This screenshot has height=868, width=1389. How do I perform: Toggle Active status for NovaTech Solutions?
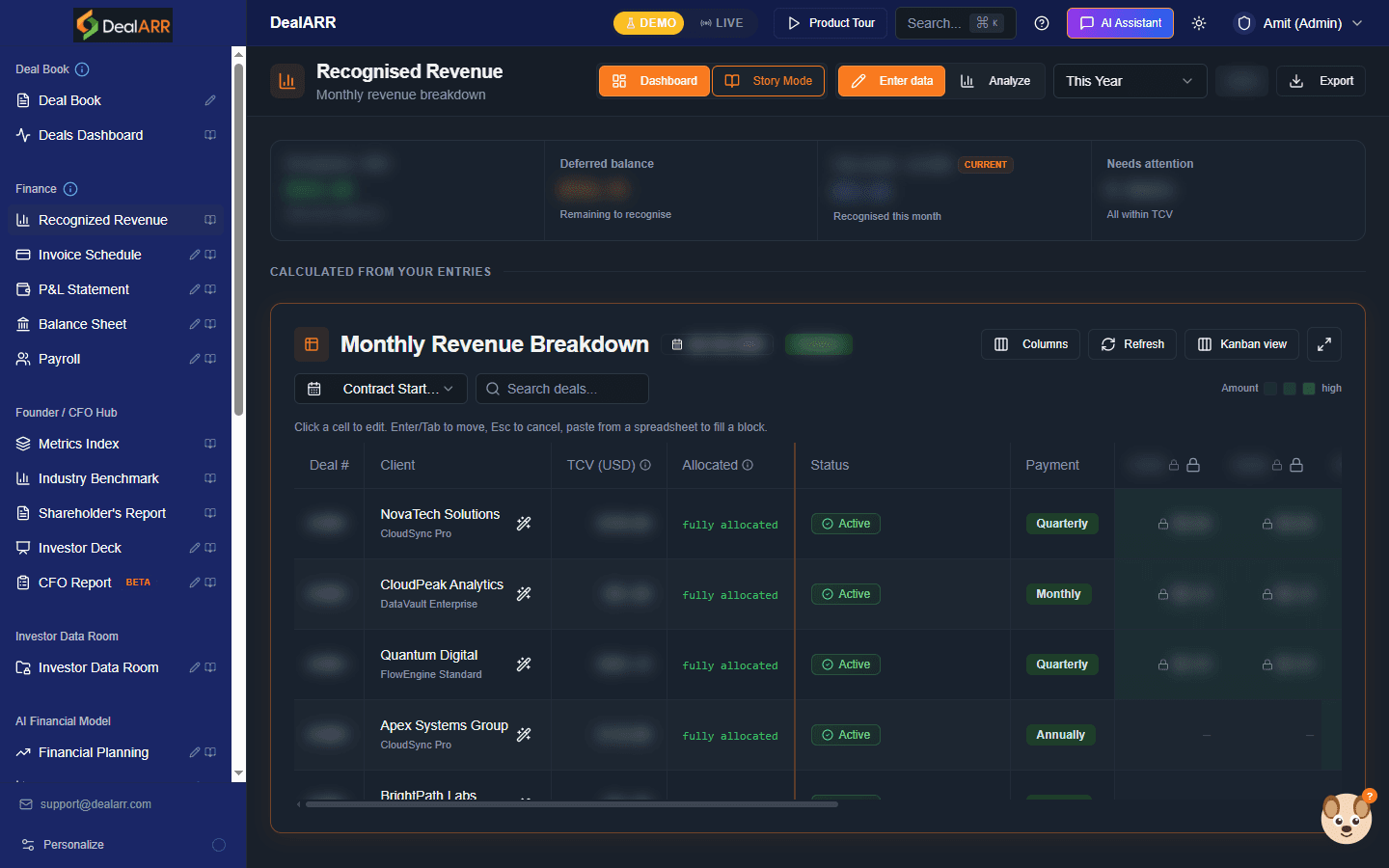[845, 524]
